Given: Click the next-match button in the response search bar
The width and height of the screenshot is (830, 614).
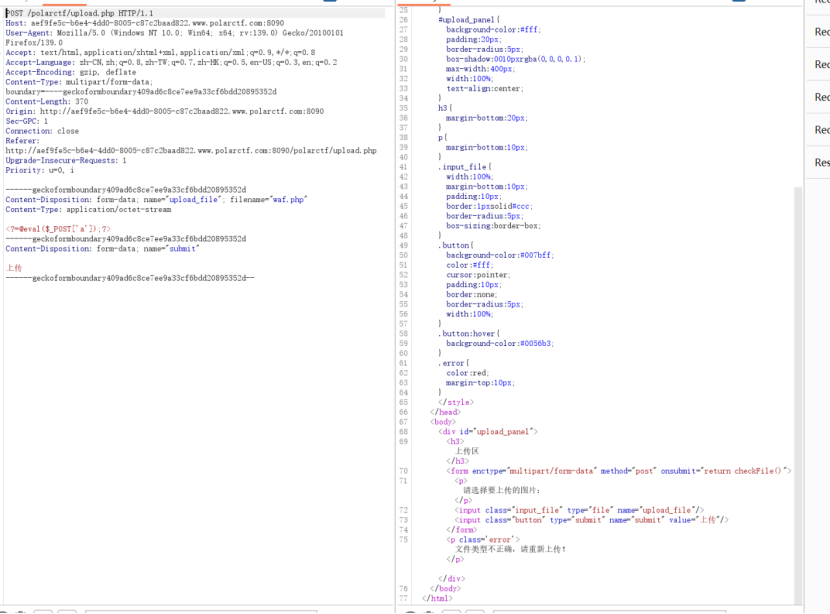Looking at the screenshot, I should [x=474, y=612].
